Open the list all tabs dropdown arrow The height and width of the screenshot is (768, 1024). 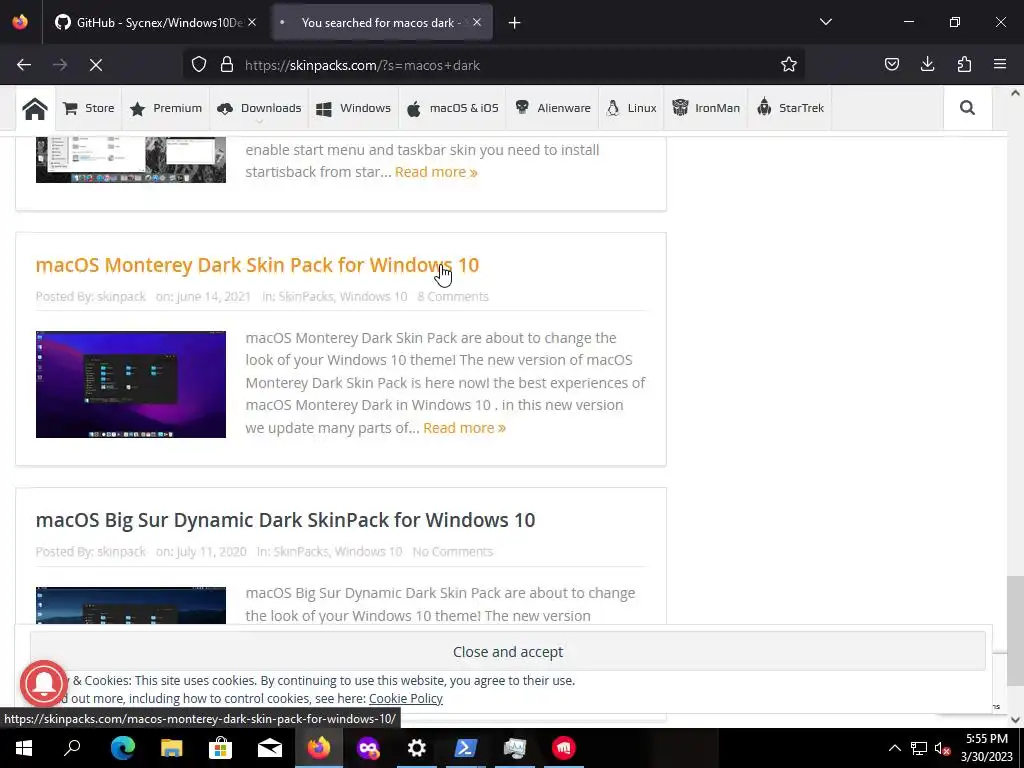[x=826, y=22]
